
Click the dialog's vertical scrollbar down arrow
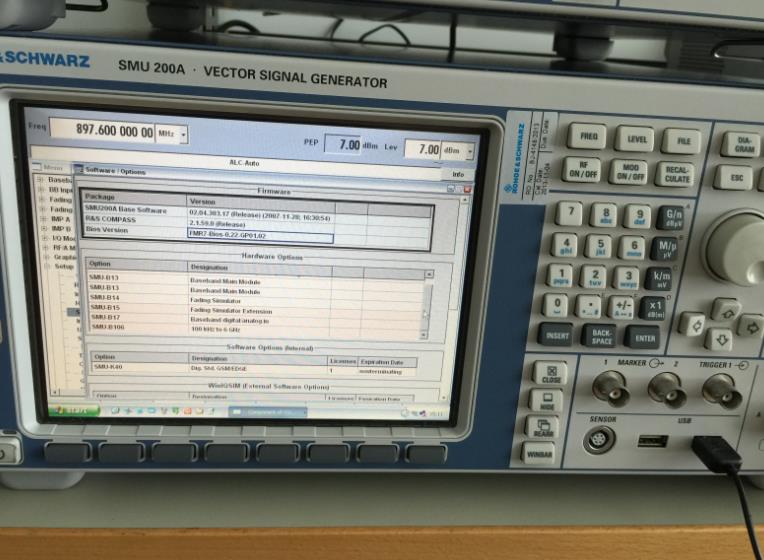(443, 398)
